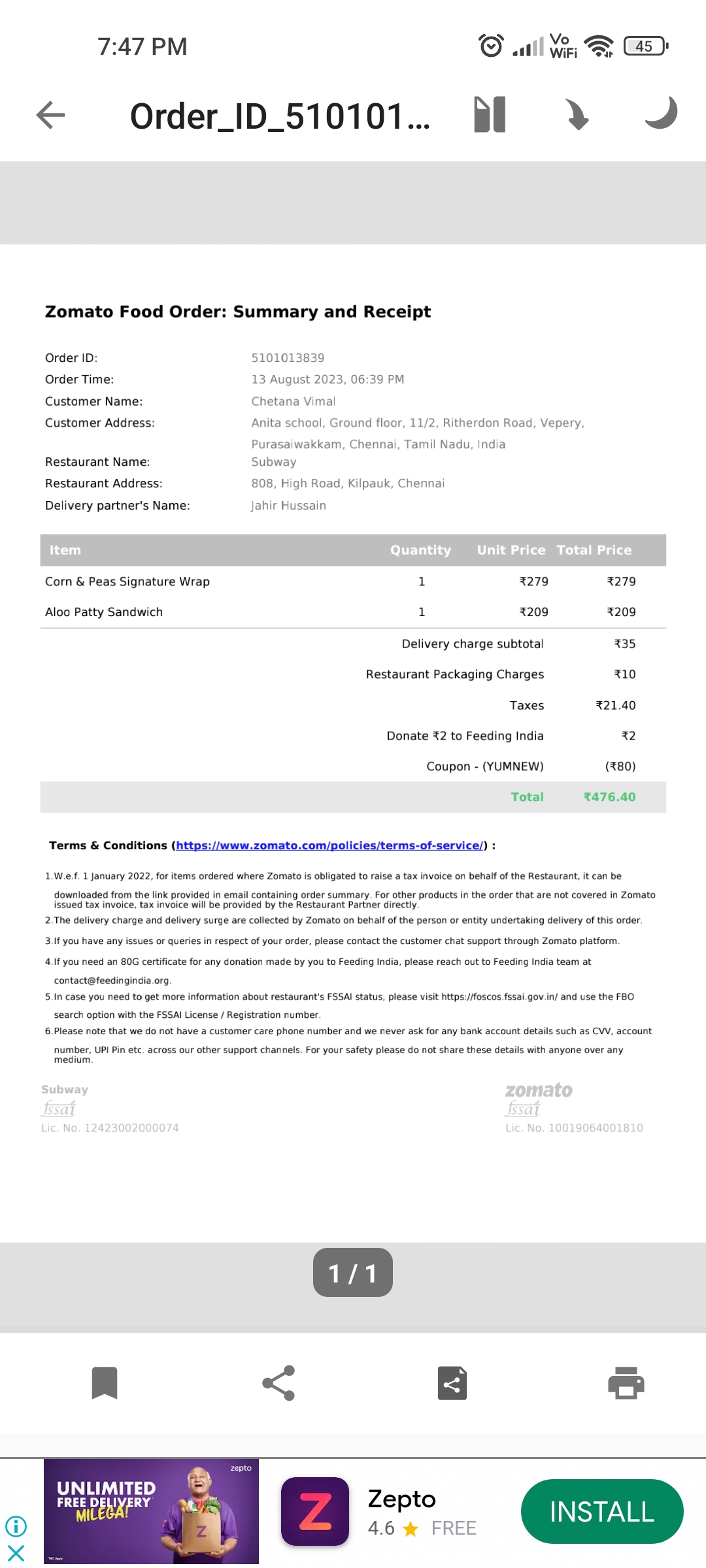706x1568 pixels.
Task: Open the download options arrow icon
Action: (x=577, y=114)
